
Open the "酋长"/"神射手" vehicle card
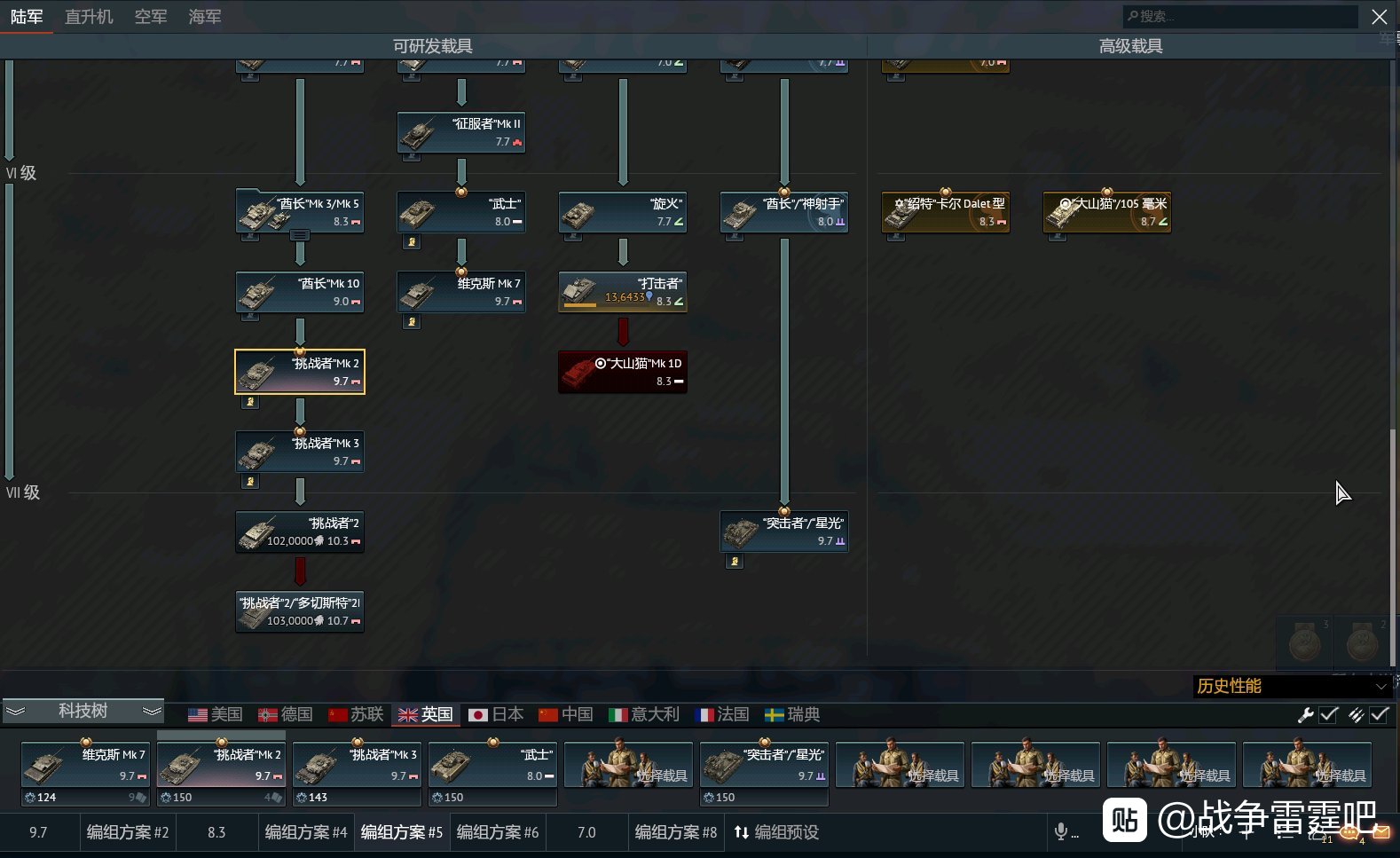tap(784, 212)
